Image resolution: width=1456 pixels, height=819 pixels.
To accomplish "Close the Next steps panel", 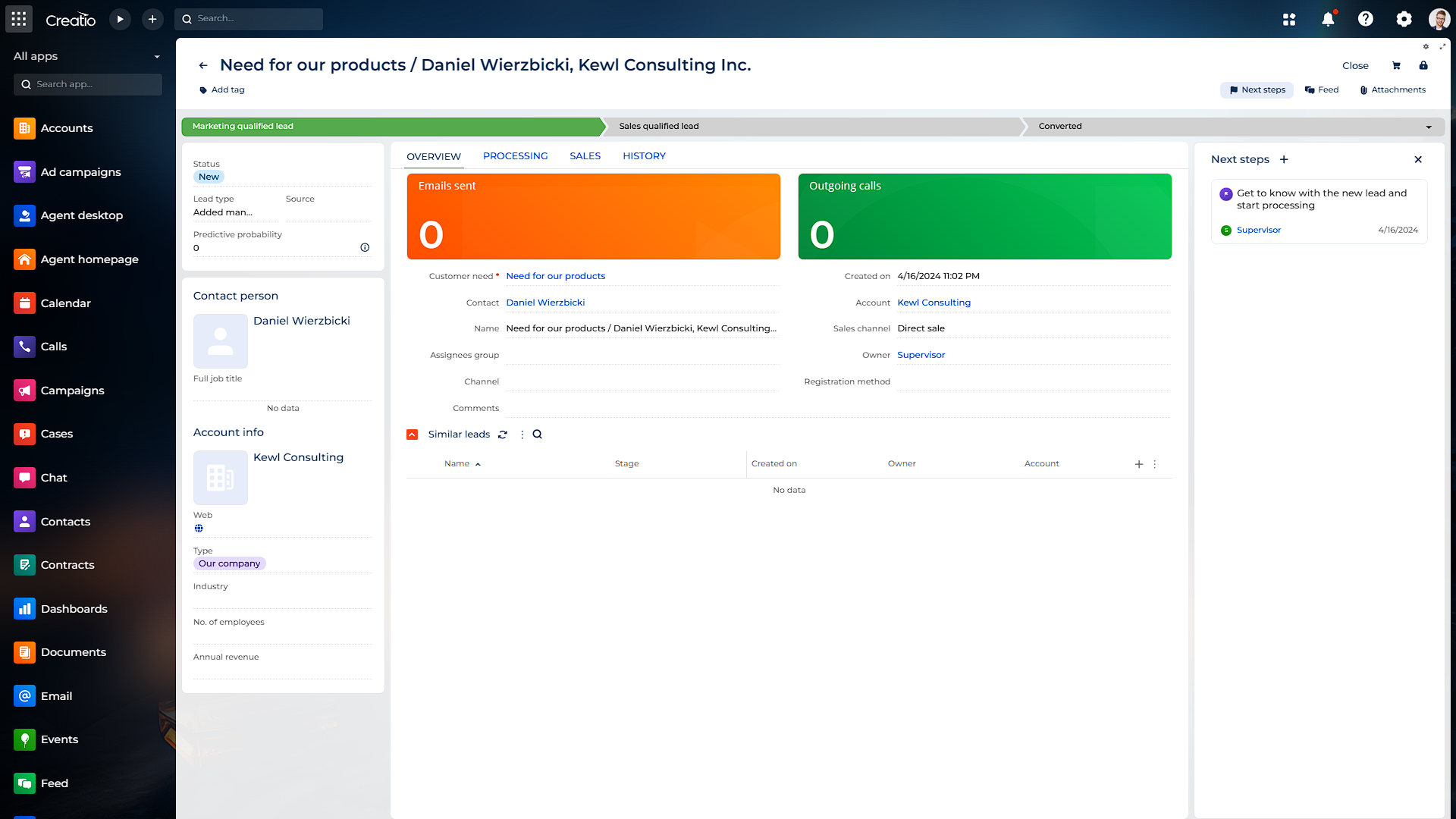I will [x=1418, y=159].
